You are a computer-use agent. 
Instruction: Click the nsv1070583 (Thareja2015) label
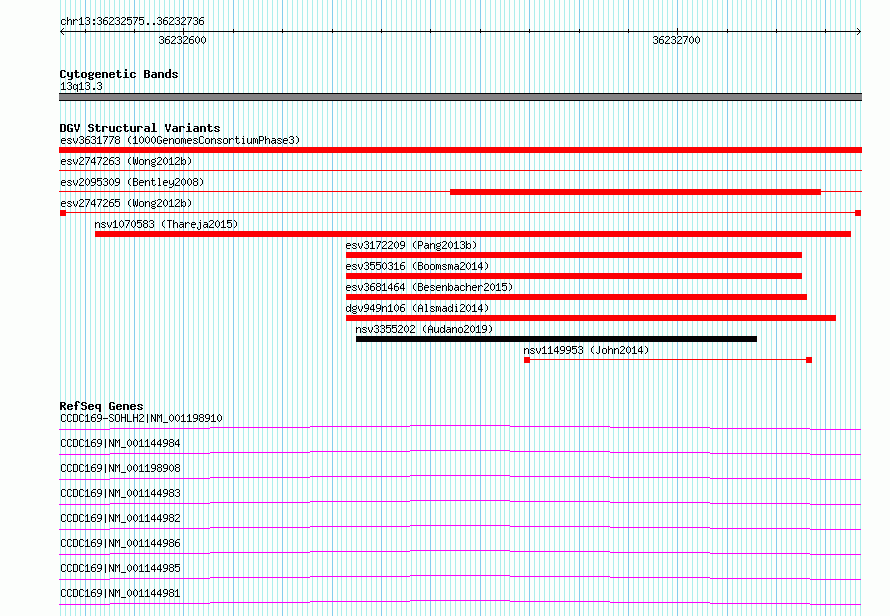[x=166, y=224]
